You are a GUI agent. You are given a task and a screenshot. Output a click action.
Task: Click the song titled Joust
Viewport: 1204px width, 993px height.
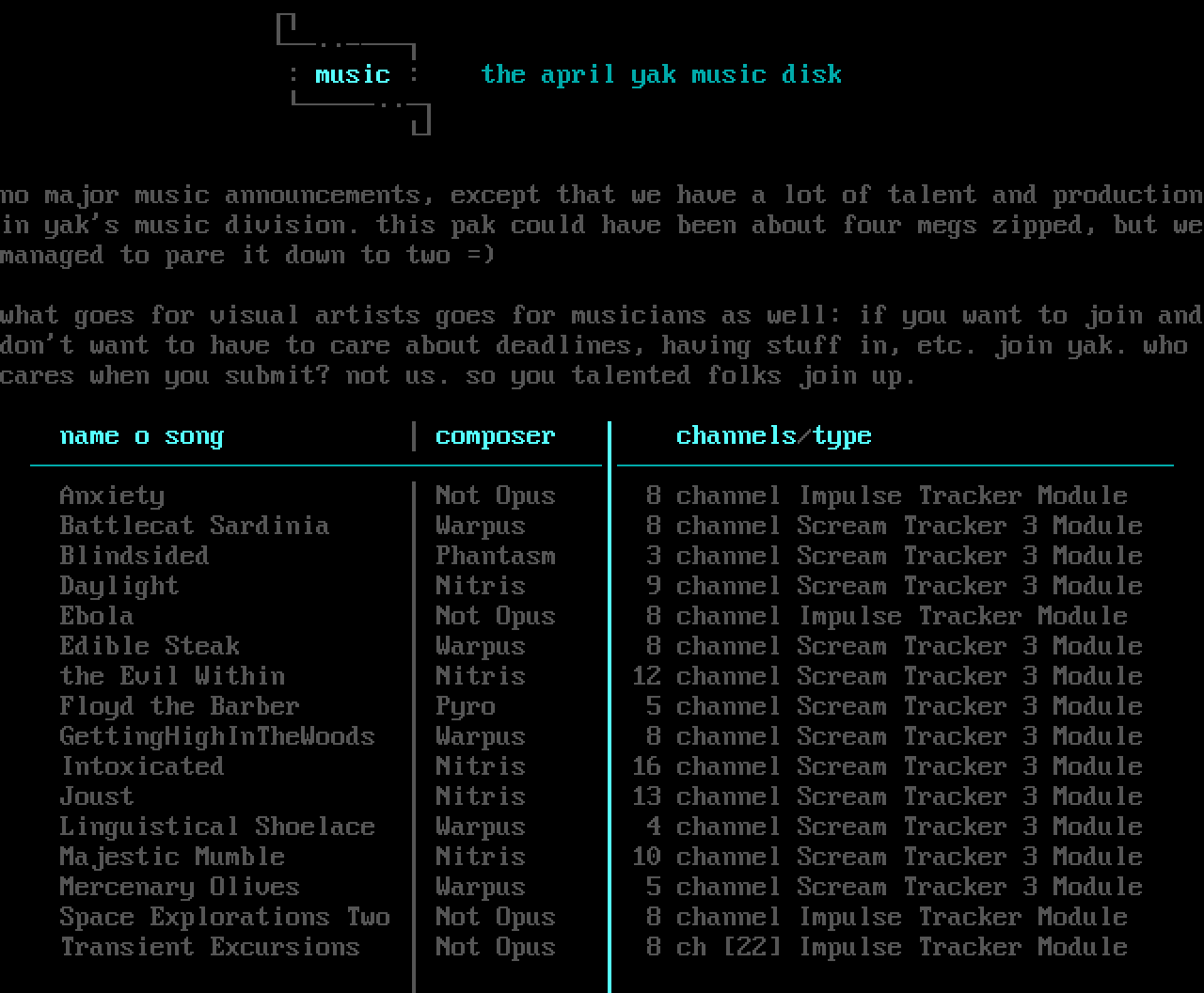pos(97,796)
